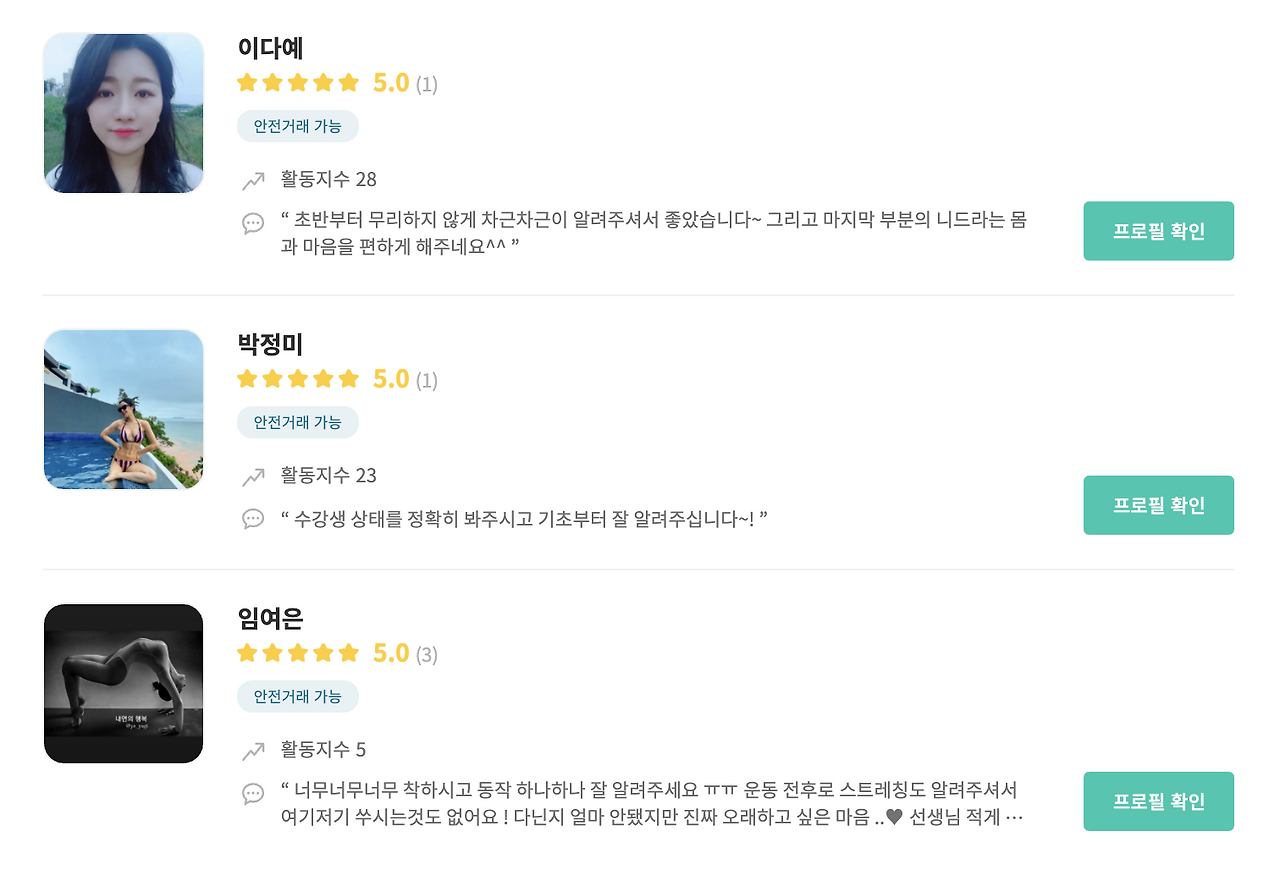Click the review speech bubble icon for 임여은
The width and height of the screenshot is (1280, 875).
click(x=253, y=794)
